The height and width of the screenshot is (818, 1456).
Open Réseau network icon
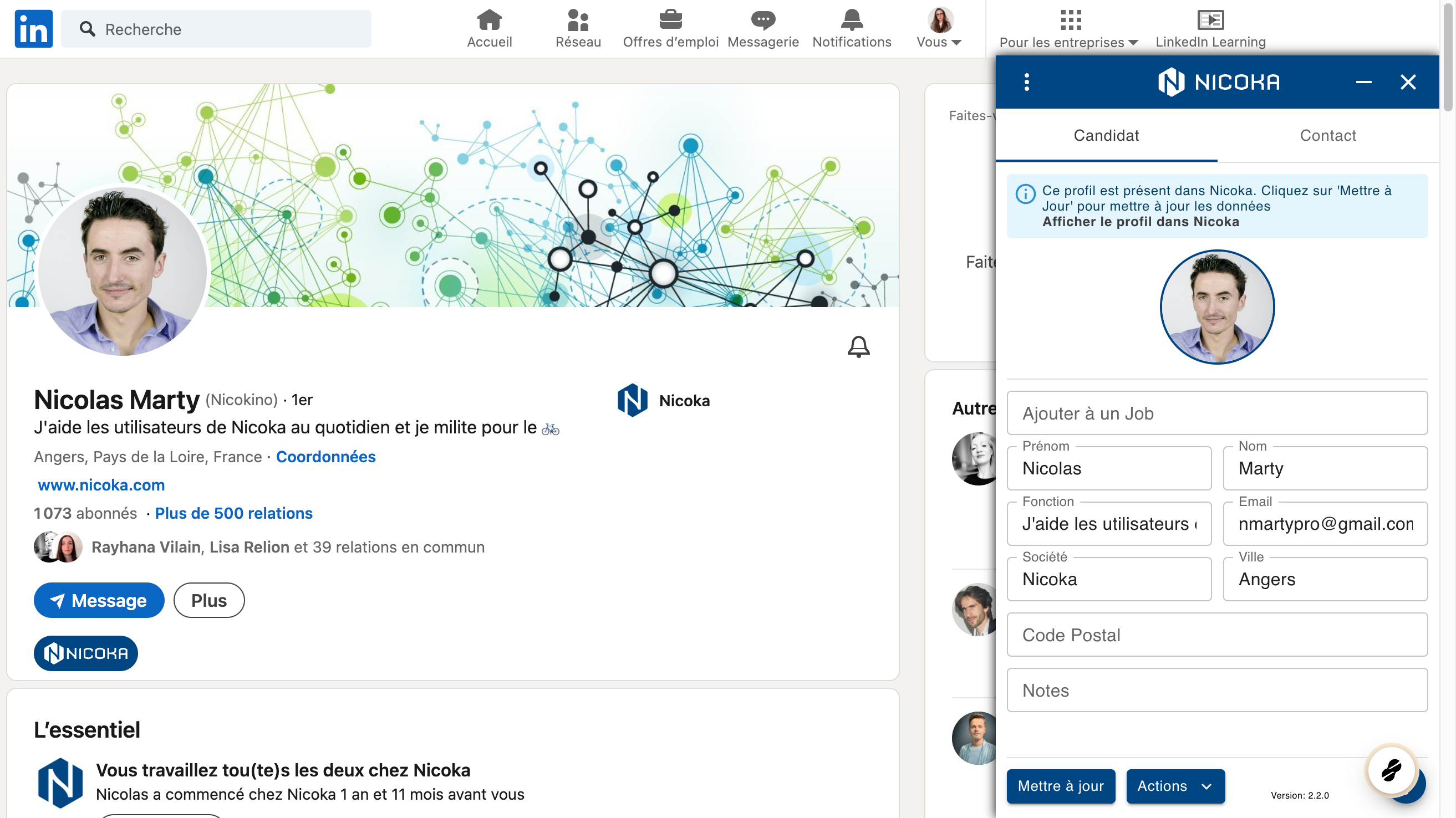point(578,21)
